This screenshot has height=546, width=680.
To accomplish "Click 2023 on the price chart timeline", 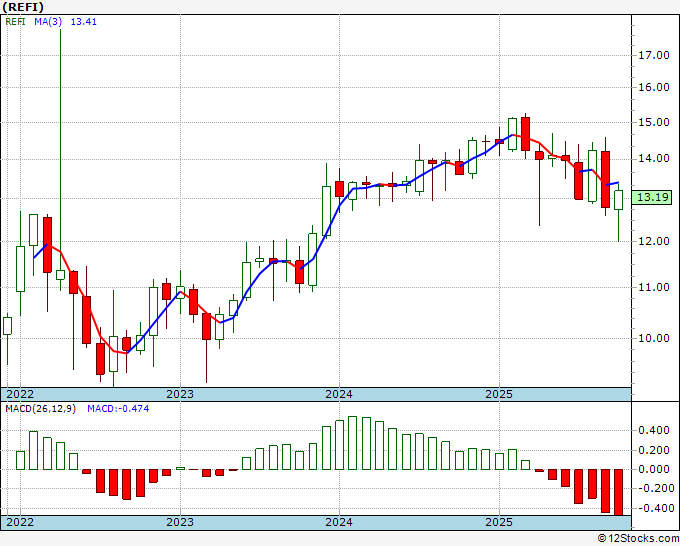I will 180,394.
